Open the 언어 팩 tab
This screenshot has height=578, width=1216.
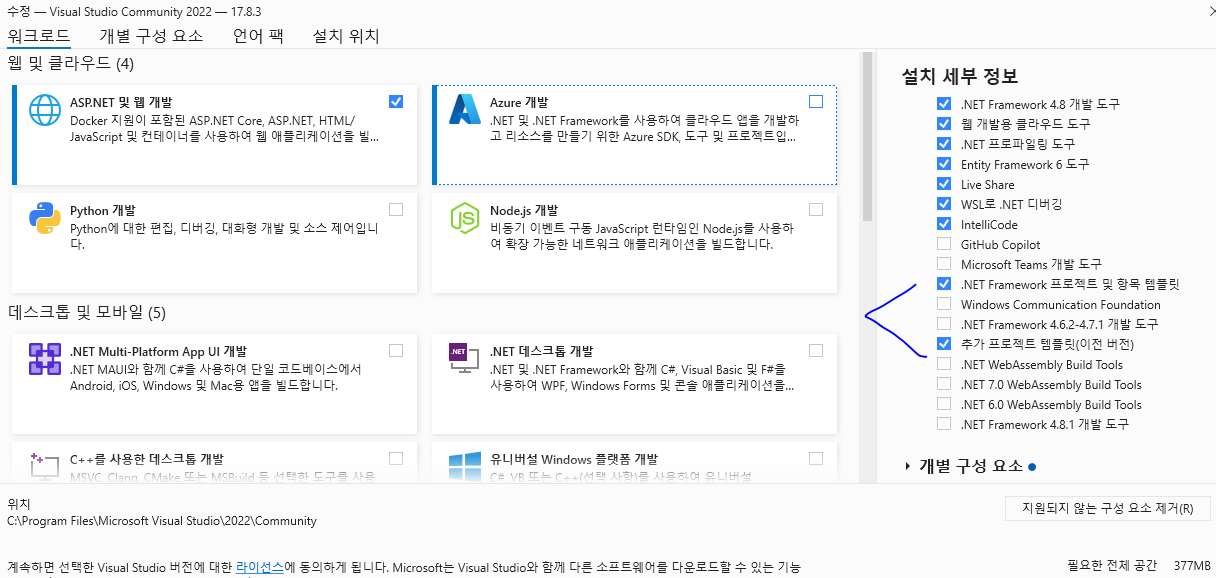coord(258,36)
